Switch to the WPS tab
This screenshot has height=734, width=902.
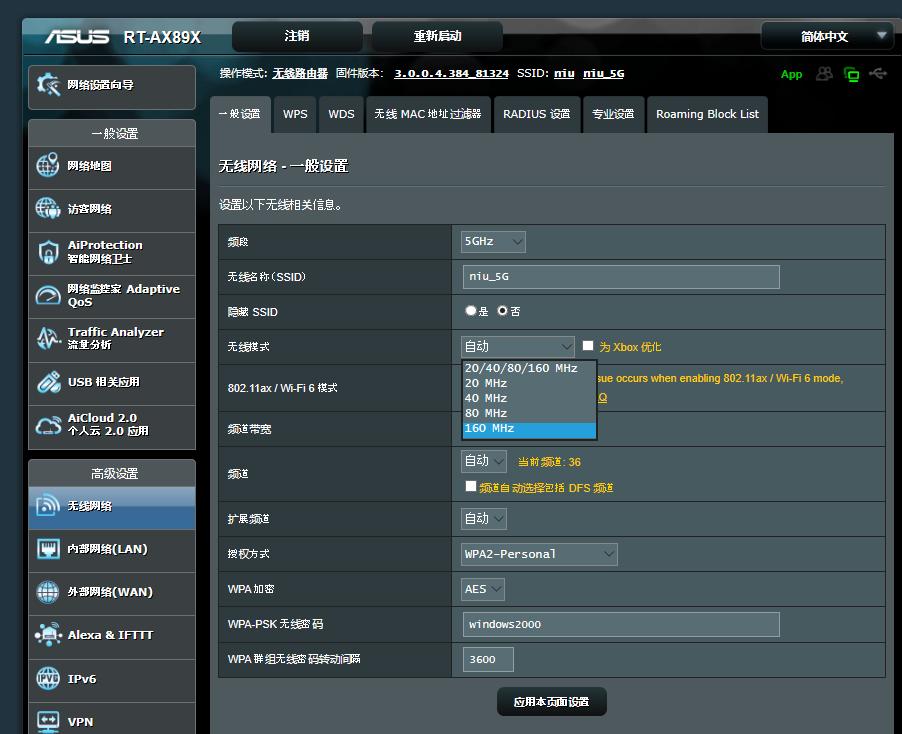[295, 114]
